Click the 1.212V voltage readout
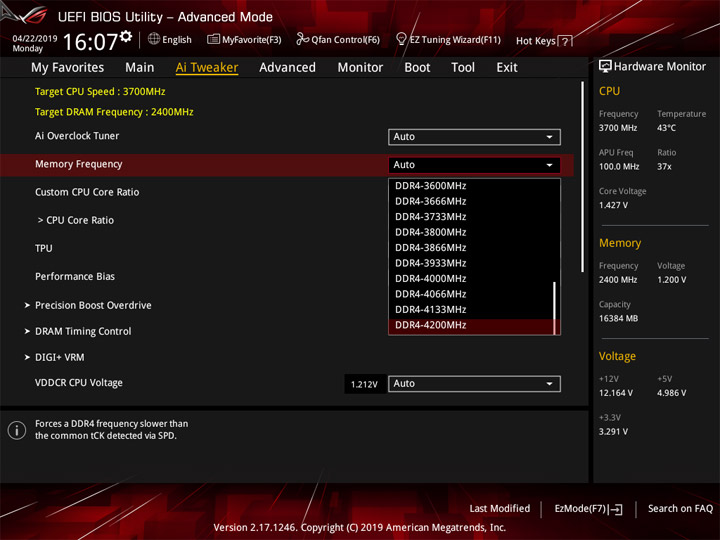720x540 pixels. click(x=364, y=384)
